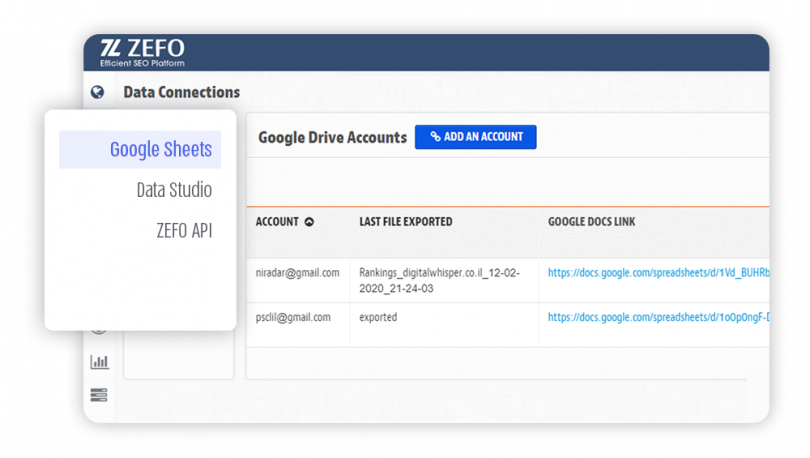Click Google Drive Accounts heading
Screen dimensions: 810x458
point(333,137)
